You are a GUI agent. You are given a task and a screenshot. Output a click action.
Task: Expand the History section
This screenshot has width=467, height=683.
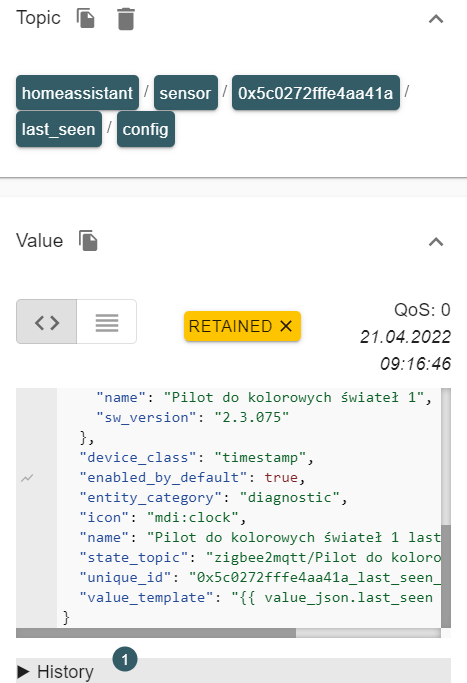(x=55, y=671)
